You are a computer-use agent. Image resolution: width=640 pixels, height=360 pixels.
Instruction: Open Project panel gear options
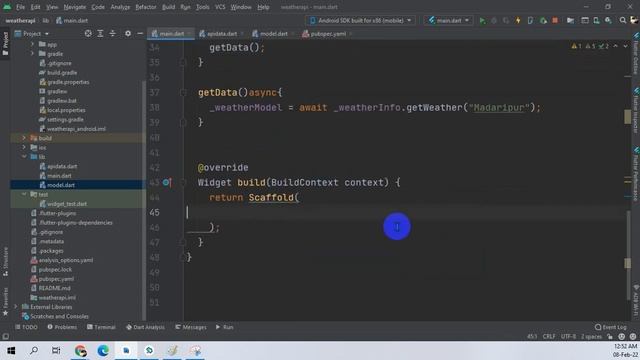[x=128, y=33]
